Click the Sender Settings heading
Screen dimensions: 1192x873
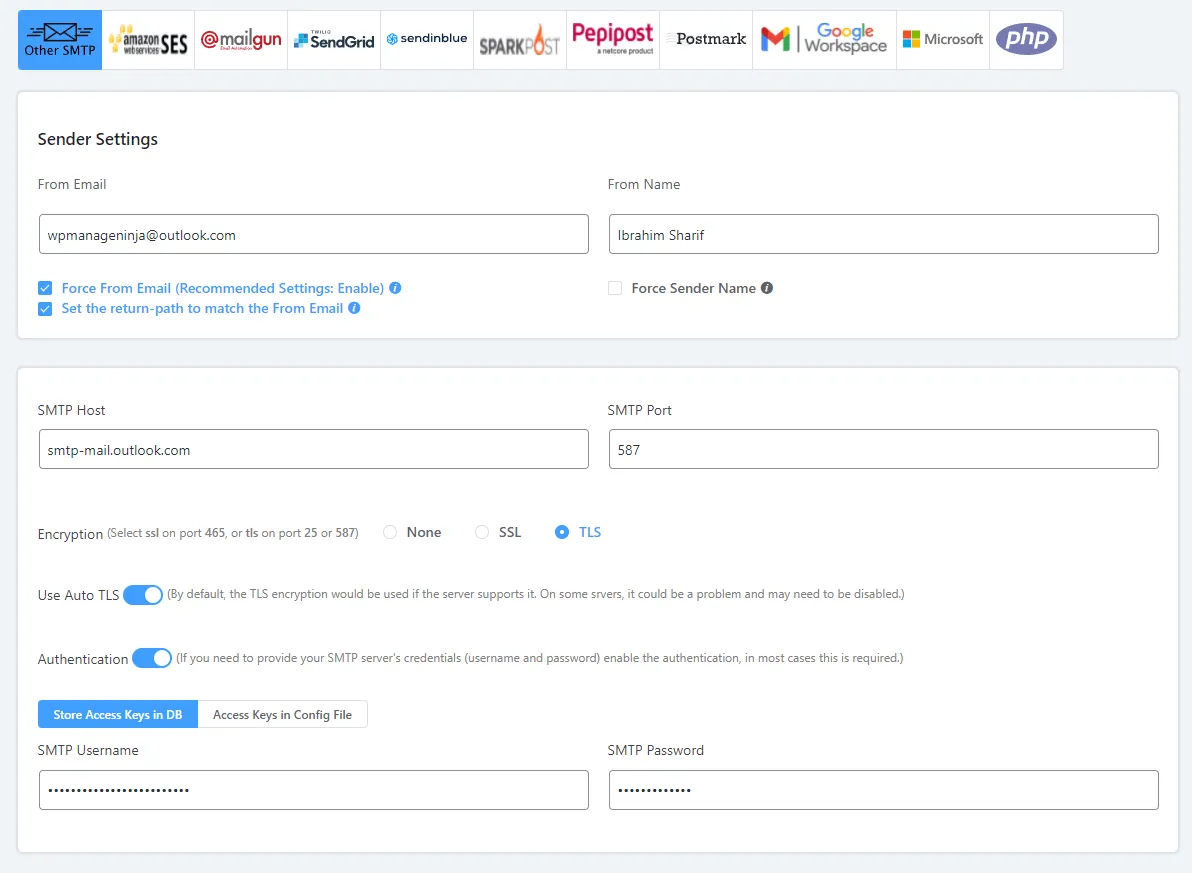98,139
